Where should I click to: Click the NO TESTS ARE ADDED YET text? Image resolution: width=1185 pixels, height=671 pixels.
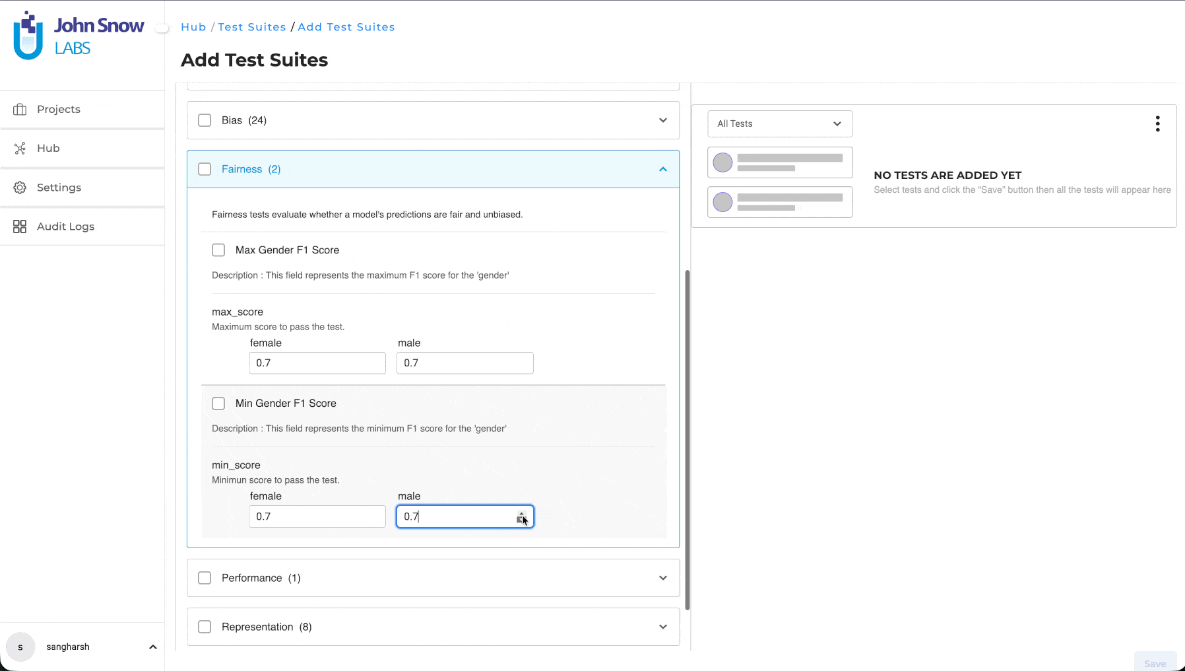[948, 175]
